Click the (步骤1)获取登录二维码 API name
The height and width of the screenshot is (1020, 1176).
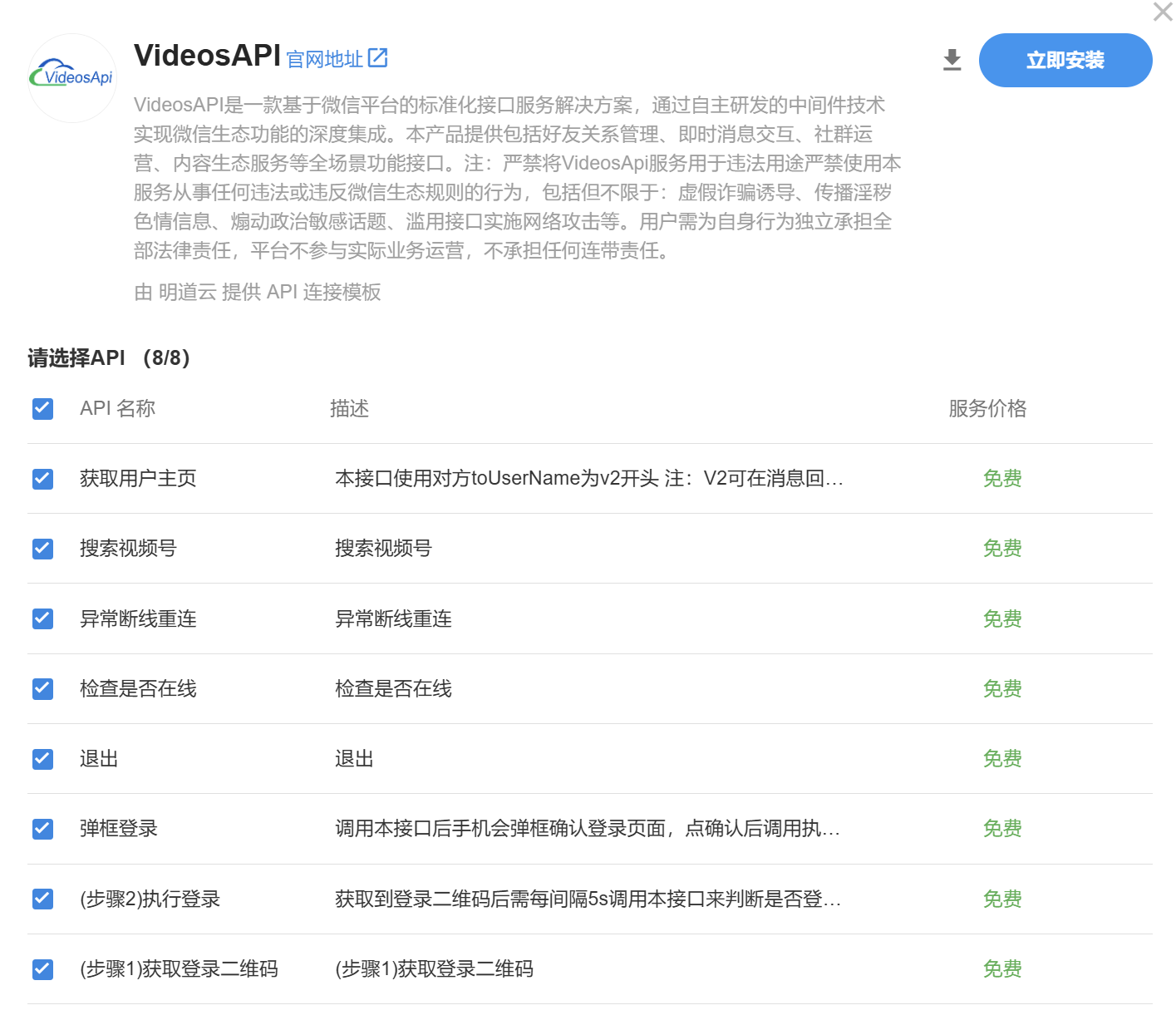pos(179,969)
